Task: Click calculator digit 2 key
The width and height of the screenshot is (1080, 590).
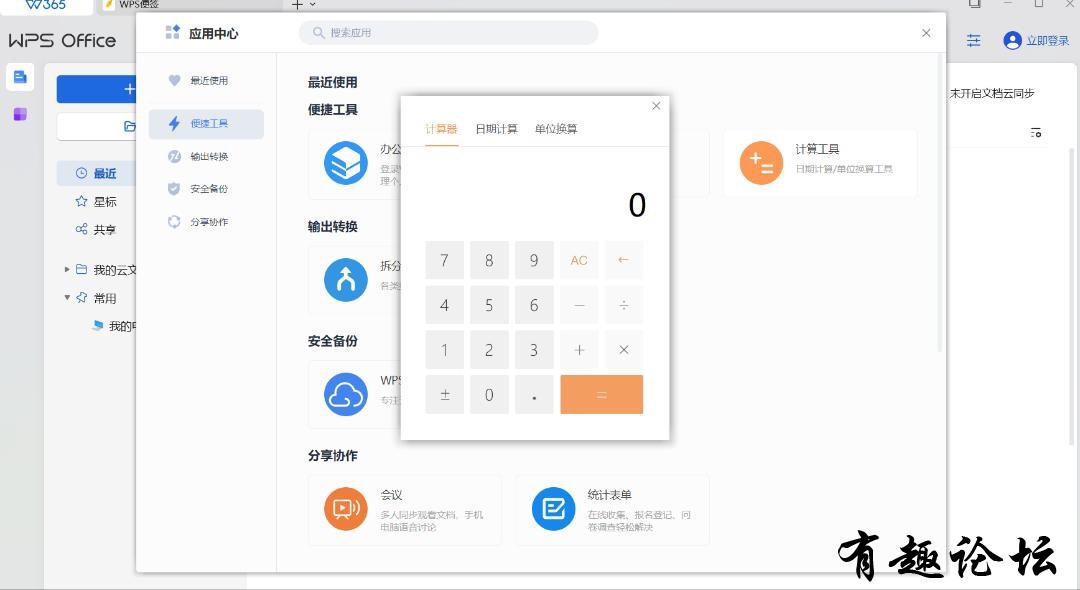Action: [489, 350]
